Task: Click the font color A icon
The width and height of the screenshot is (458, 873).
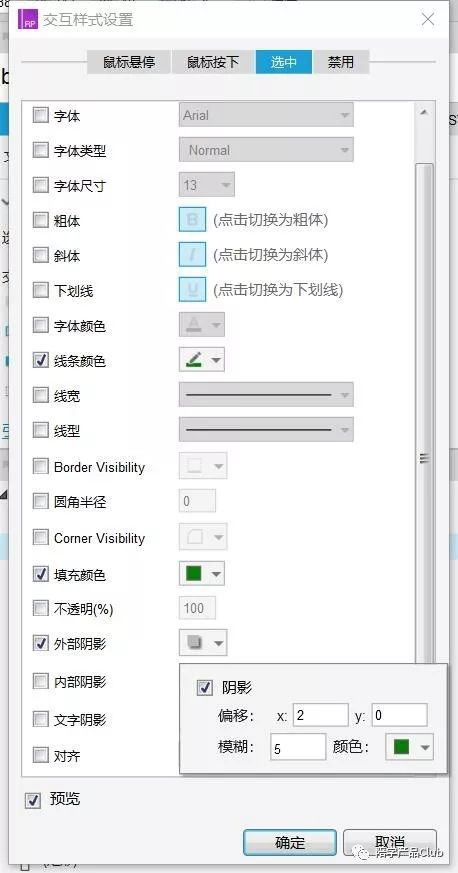Action: pos(194,325)
